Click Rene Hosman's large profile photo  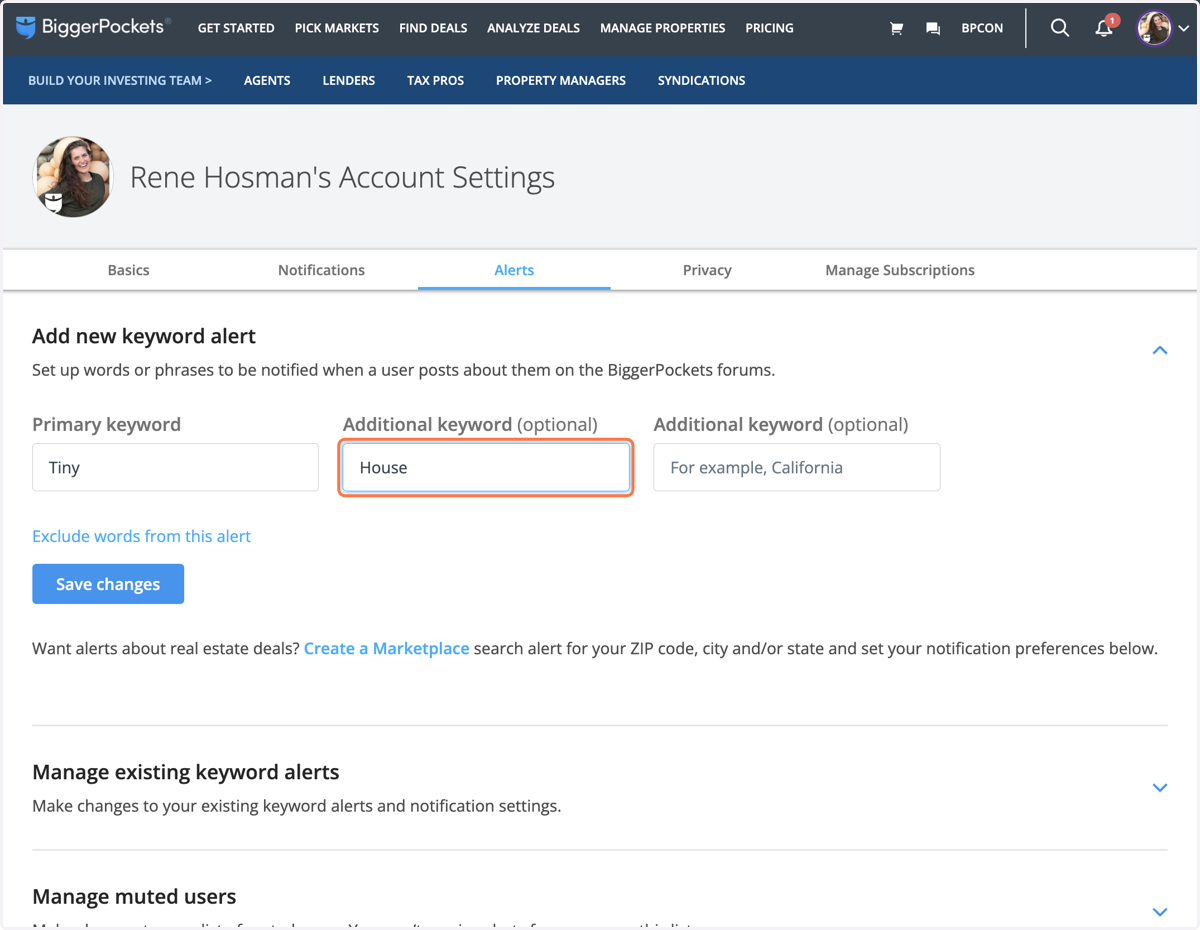click(73, 177)
